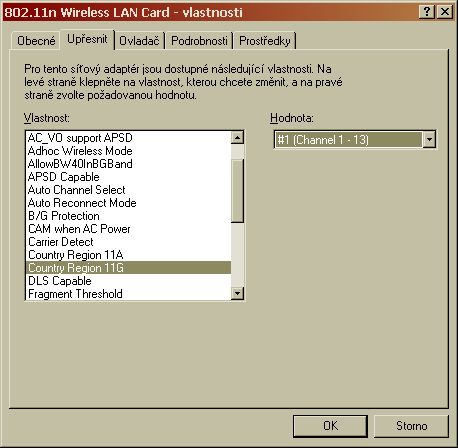
Task: Click the property list scroll up arrow
Action: (237, 138)
